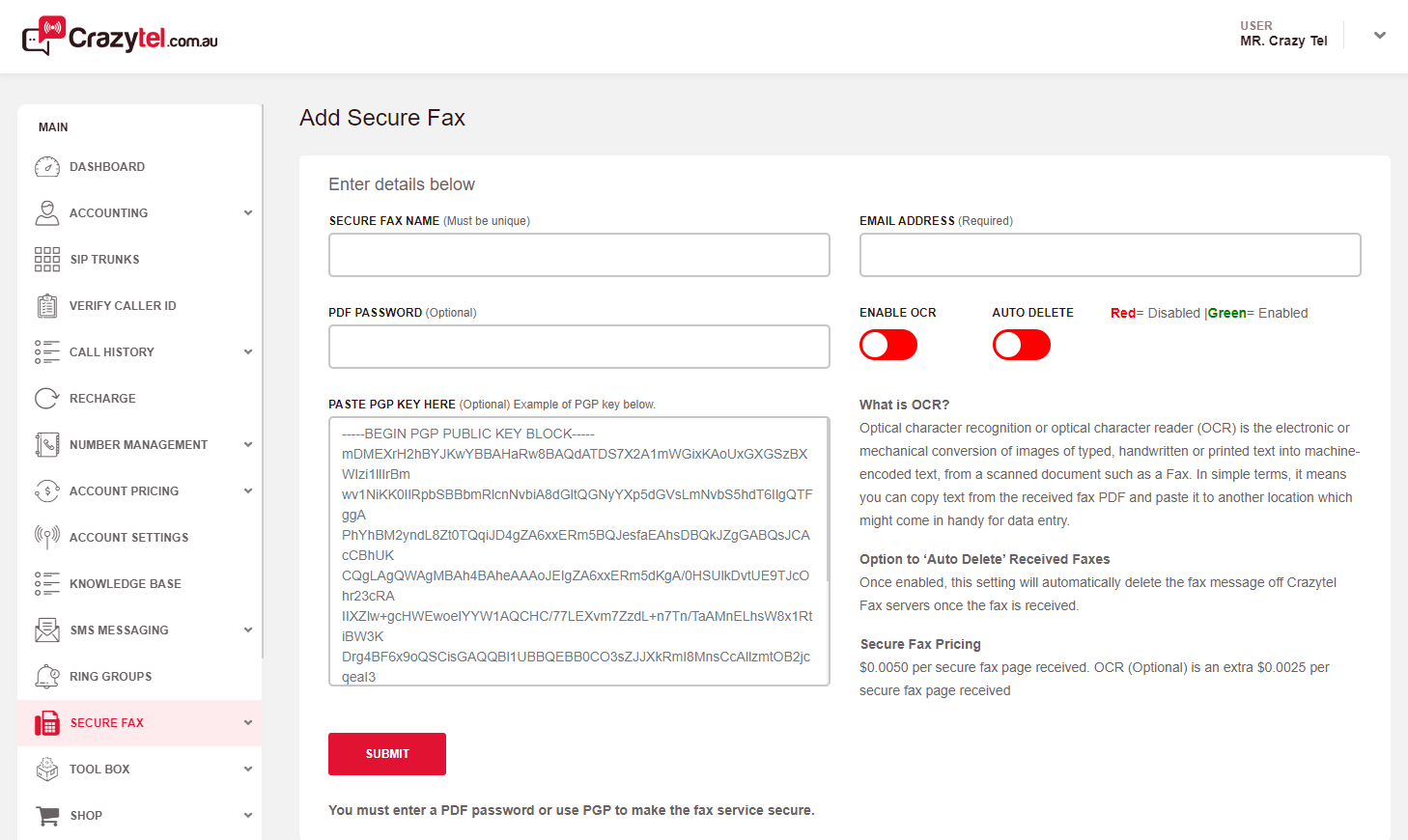
Task: Open the user account dropdown arrow
Action: point(1379,36)
